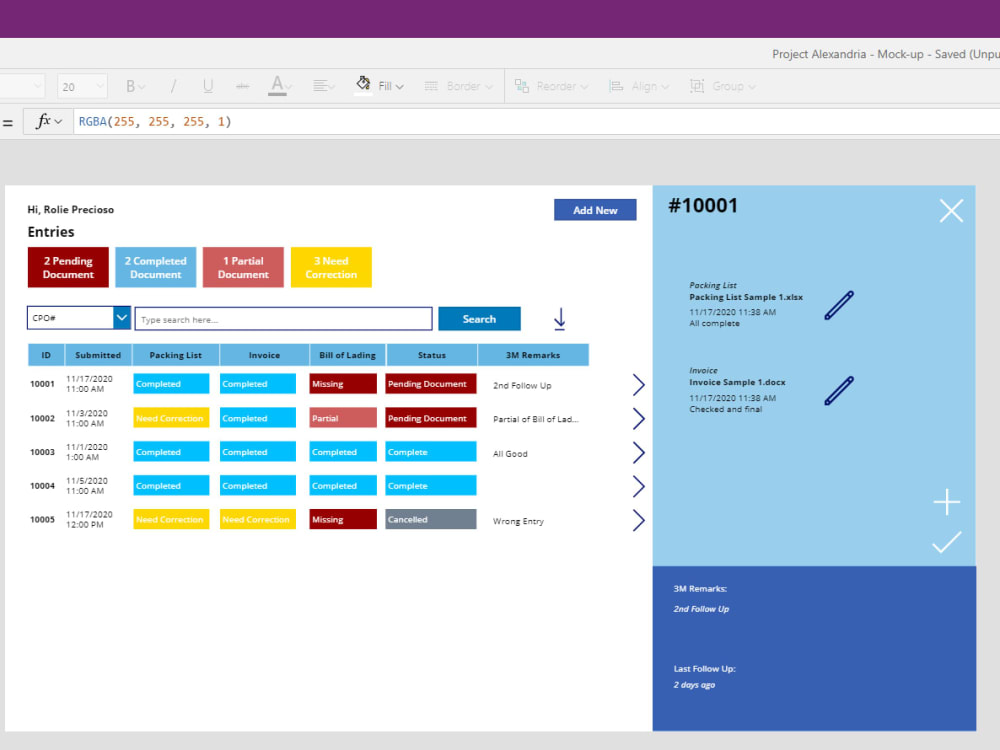Screen dimensions: 1000x750
Task: Click the plus icon to add another document
Action: 946,502
